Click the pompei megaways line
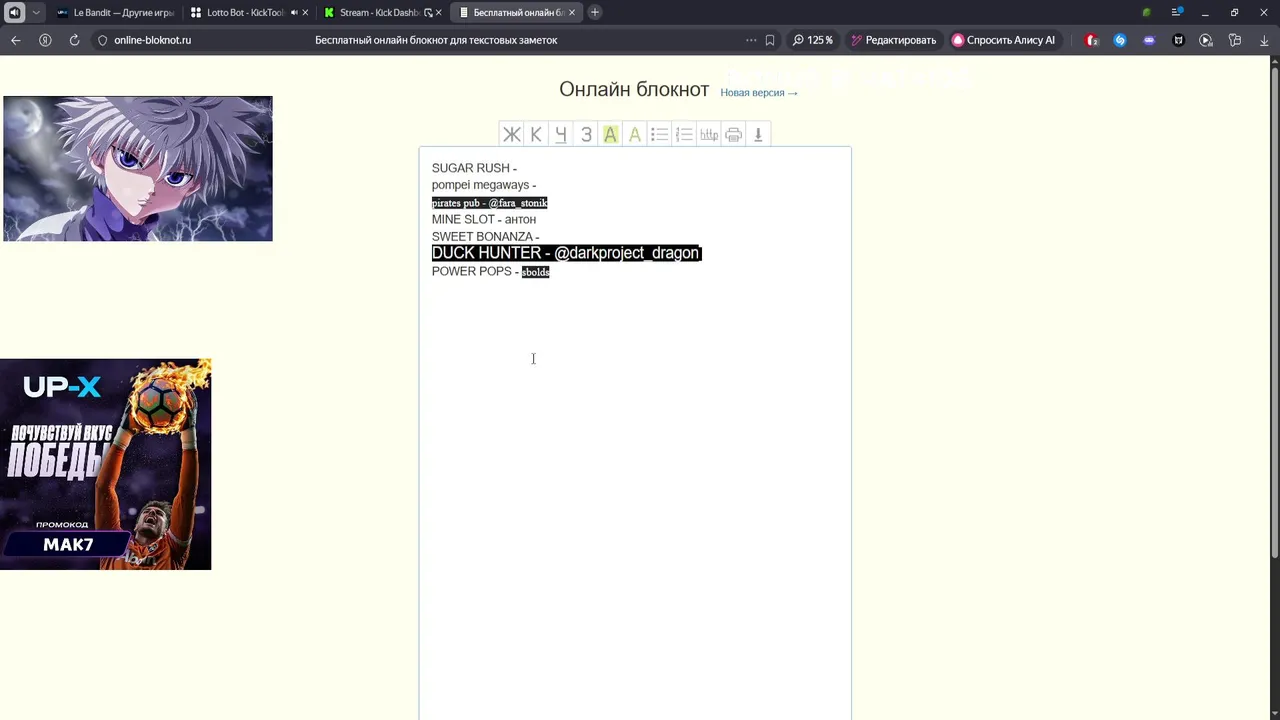1280x720 pixels. [484, 185]
